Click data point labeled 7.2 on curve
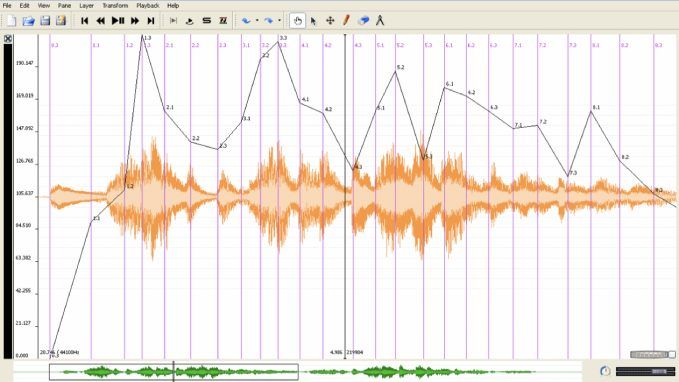The image size is (679, 382). [537, 126]
